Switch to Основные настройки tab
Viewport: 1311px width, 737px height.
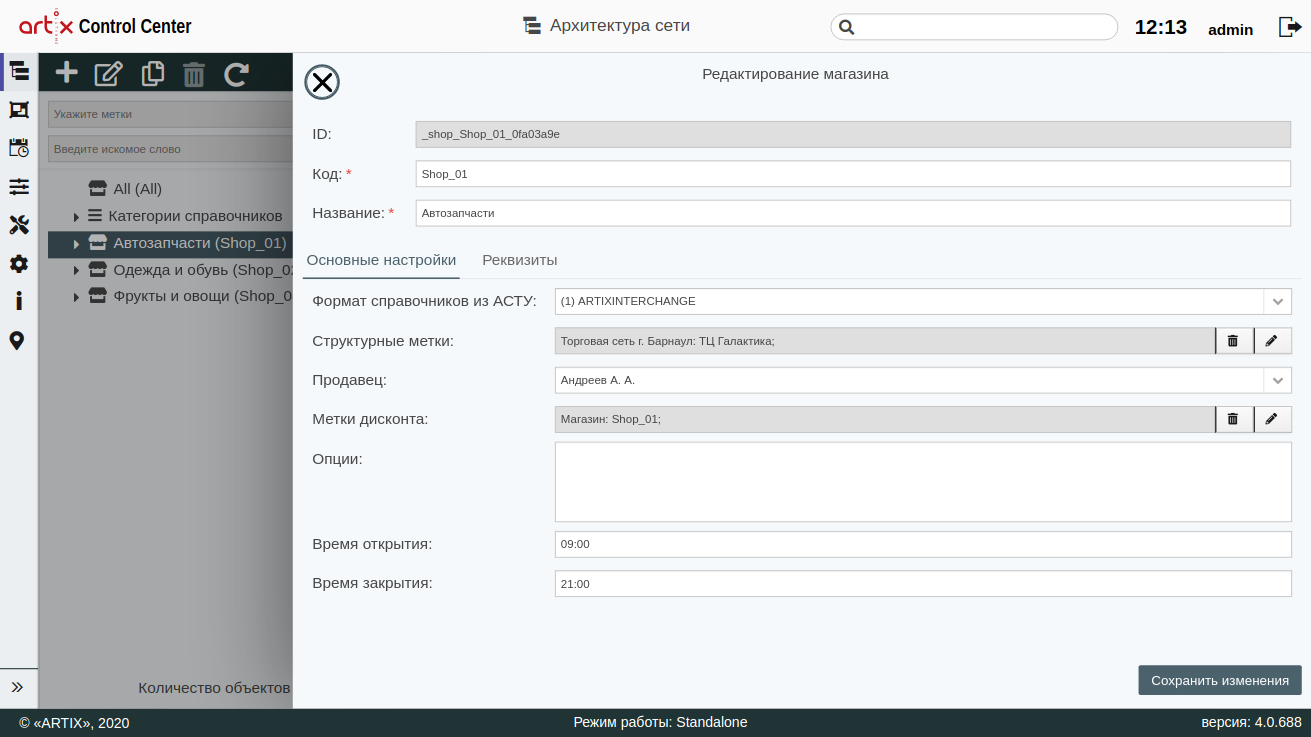click(x=381, y=260)
